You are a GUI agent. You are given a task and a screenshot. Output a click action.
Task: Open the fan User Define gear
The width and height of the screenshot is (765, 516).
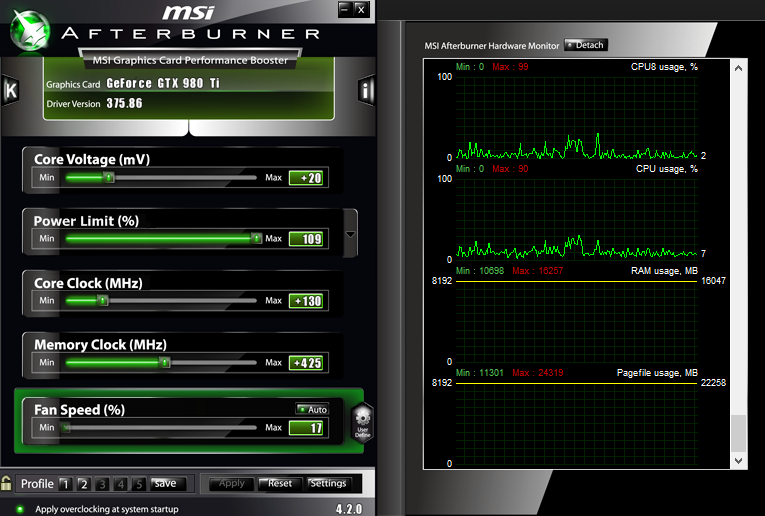pyautogui.click(x=362, y=422)
